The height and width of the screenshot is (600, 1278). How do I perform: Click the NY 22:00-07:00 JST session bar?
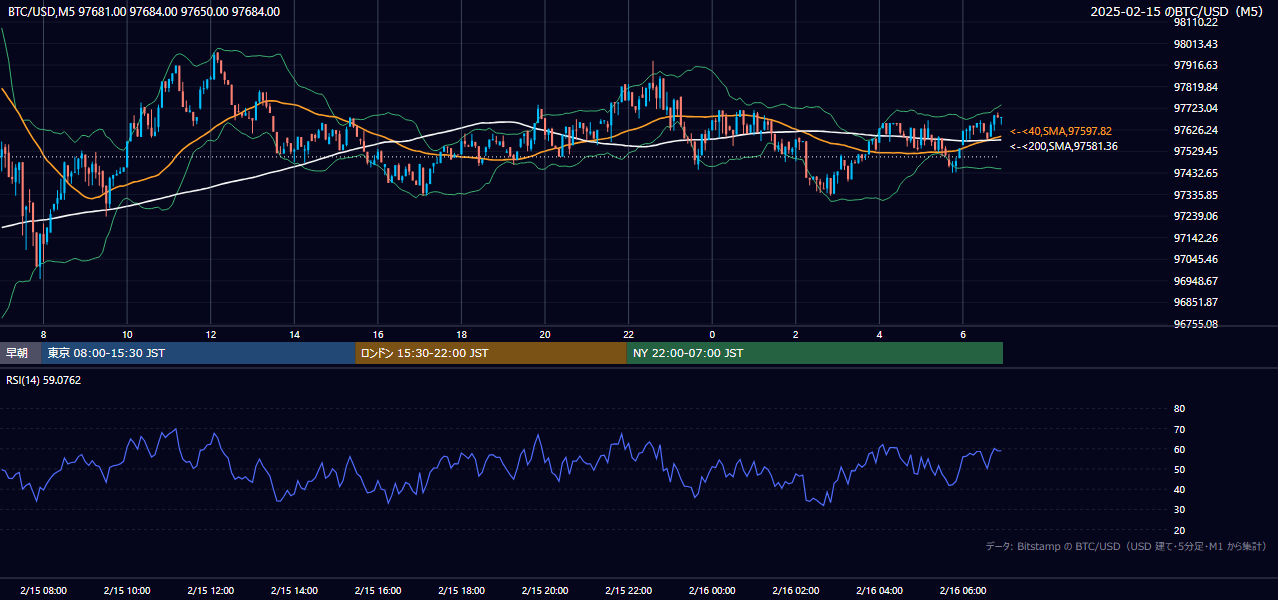815,353
